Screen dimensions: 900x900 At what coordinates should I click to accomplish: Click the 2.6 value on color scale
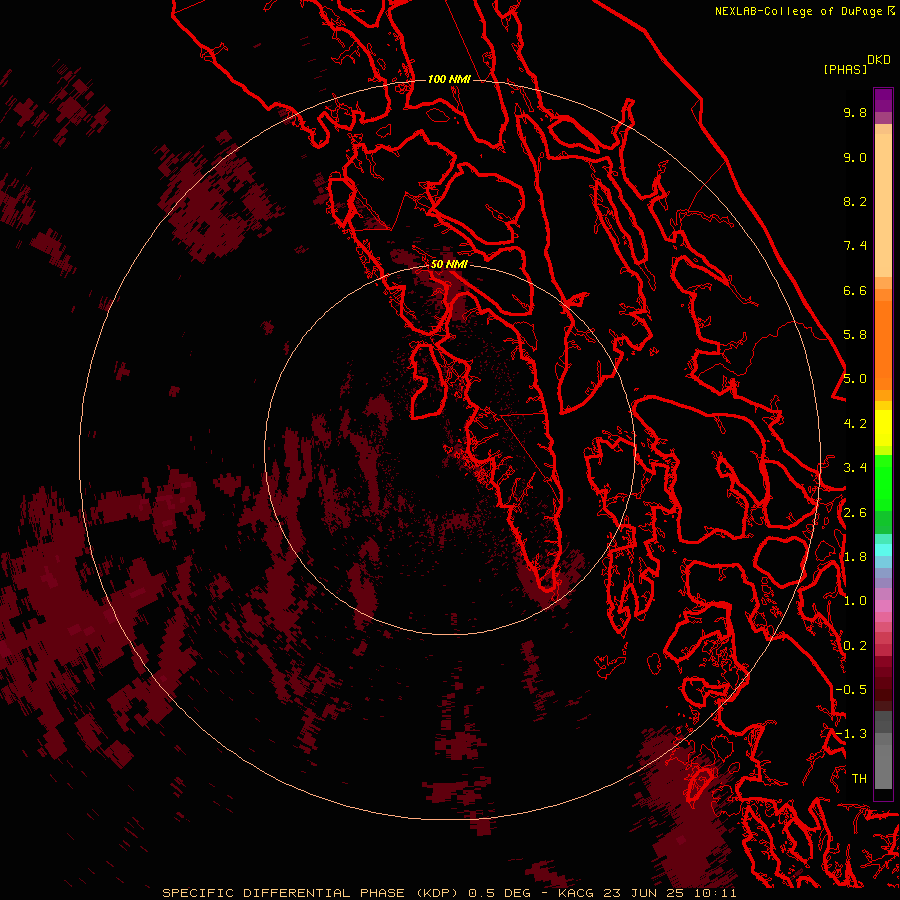855,513
